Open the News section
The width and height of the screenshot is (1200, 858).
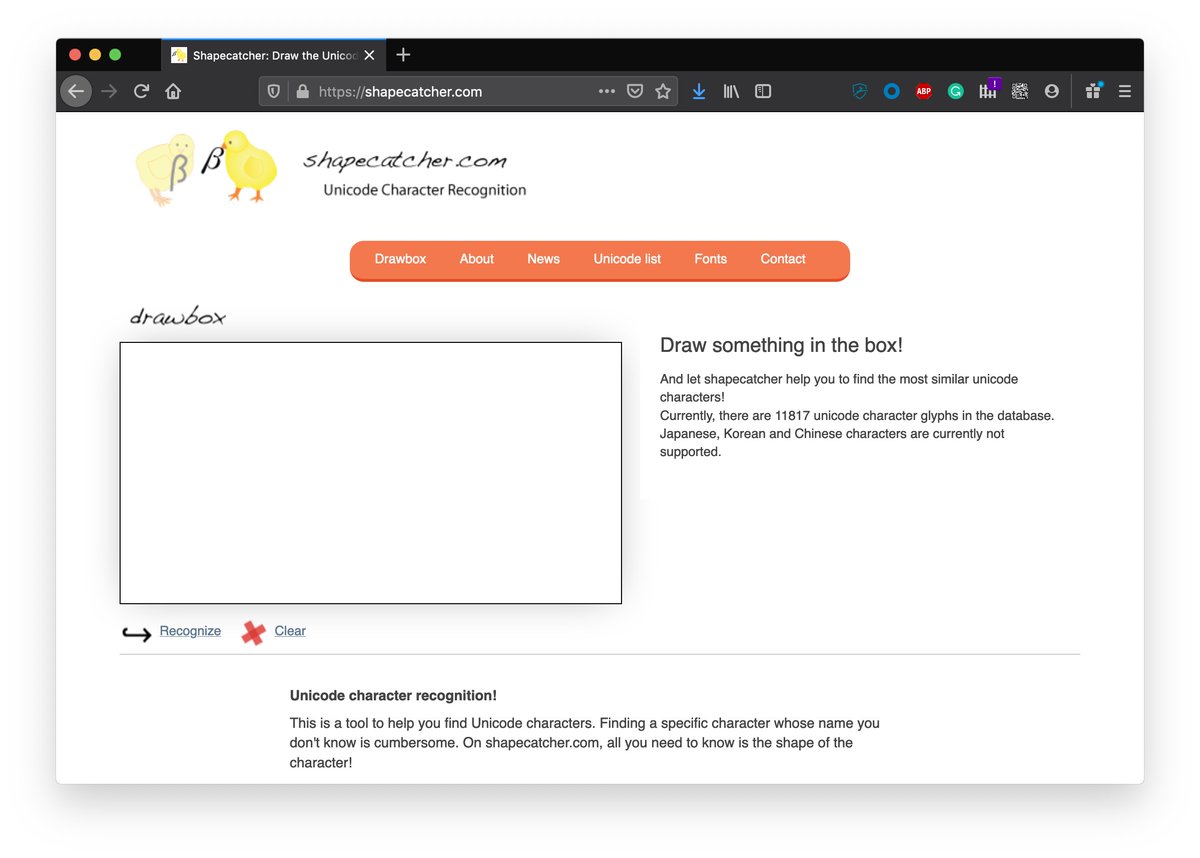coord(543,259)
